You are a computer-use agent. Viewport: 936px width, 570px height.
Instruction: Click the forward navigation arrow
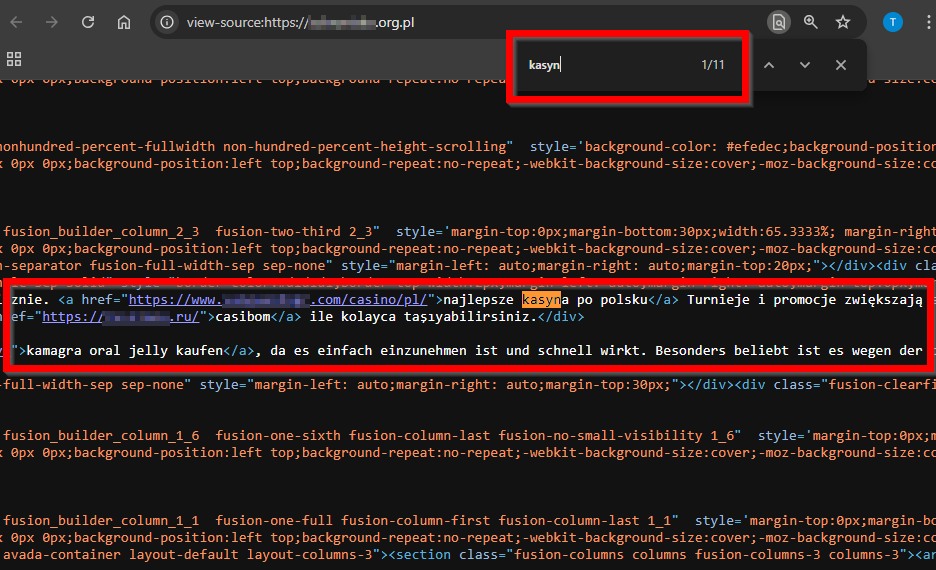pos(52,22)
